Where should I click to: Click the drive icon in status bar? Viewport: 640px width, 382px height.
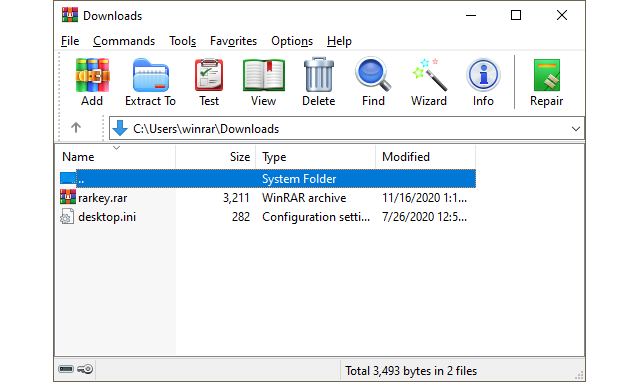66,369
